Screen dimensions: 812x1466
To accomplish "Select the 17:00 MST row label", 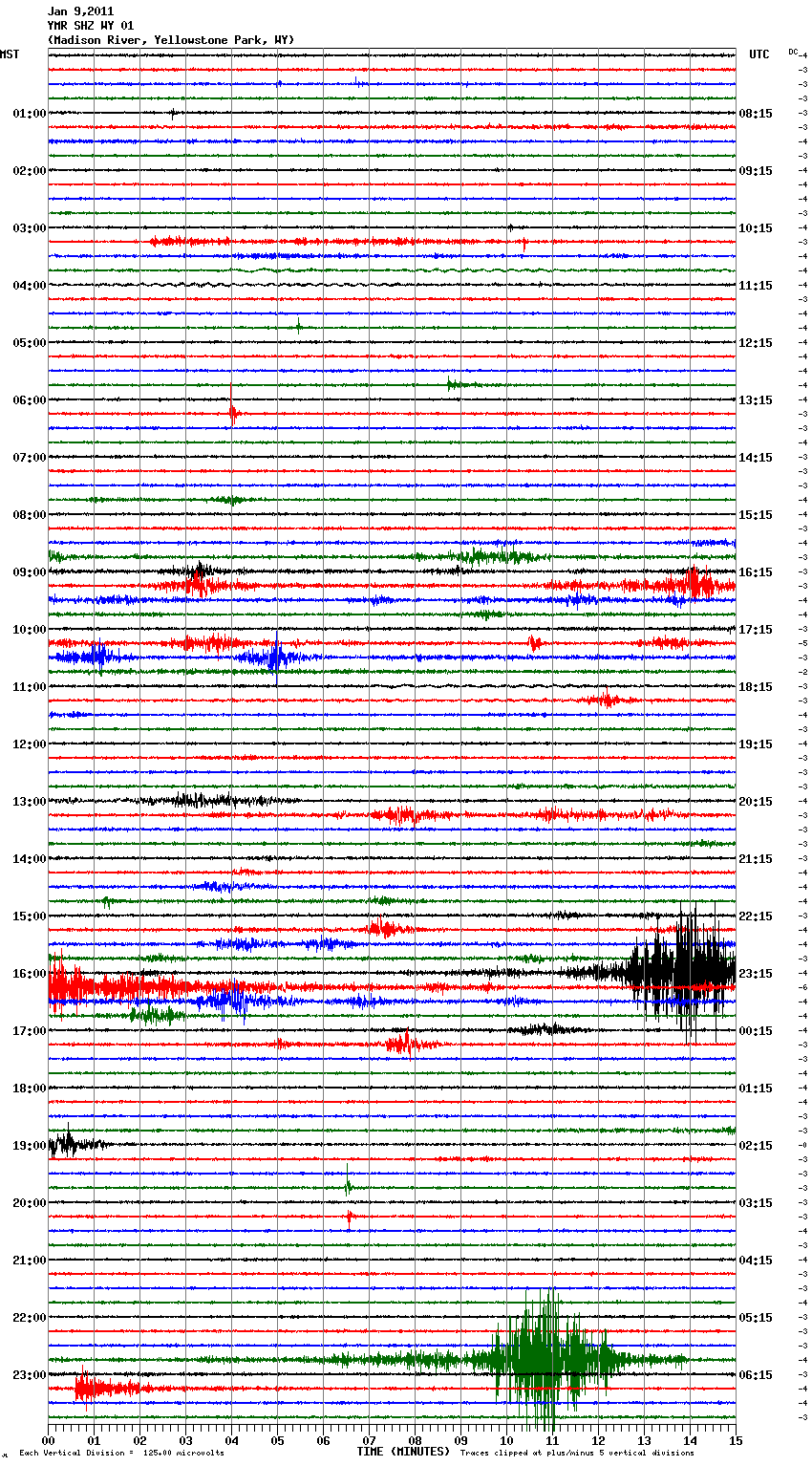I will [30, 1031].
